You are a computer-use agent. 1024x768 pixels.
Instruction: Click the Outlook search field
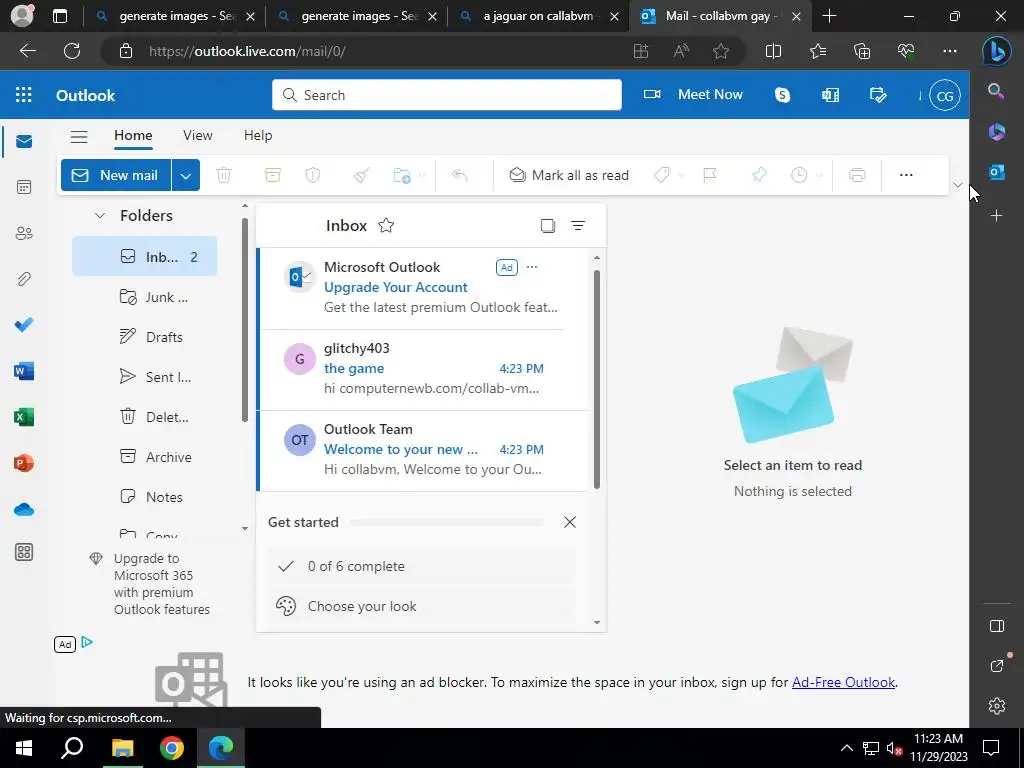(x=447, y=95)
